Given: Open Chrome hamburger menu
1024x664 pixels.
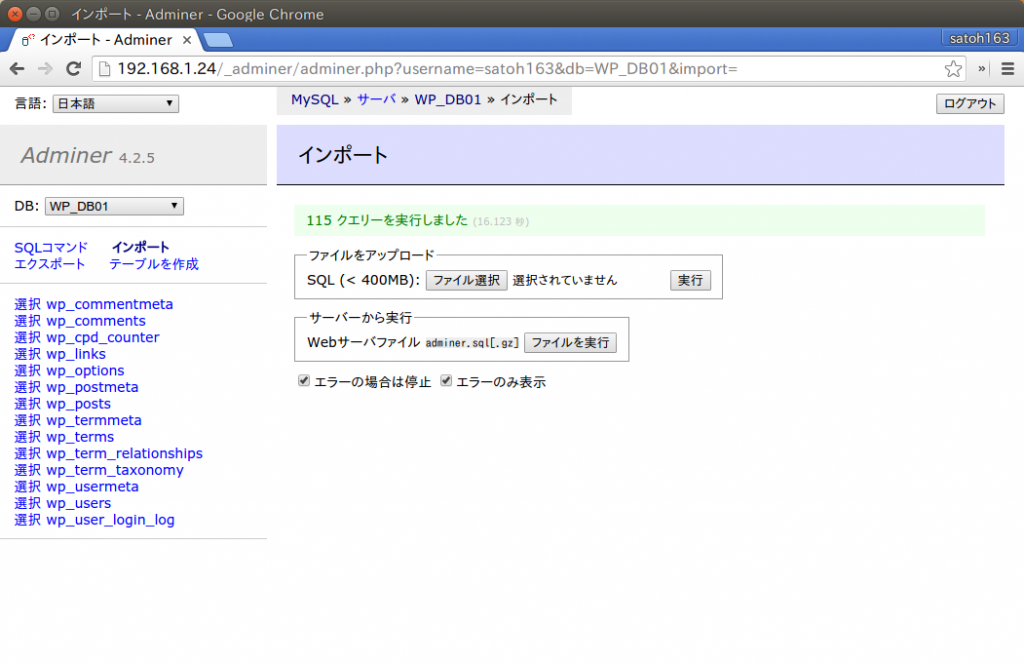Looking at the screenshot, I should click(1008, 69).
